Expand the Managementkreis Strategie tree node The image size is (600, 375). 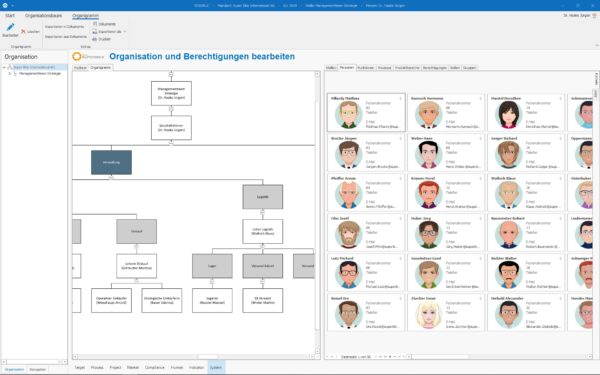click(x=10, y=73)
